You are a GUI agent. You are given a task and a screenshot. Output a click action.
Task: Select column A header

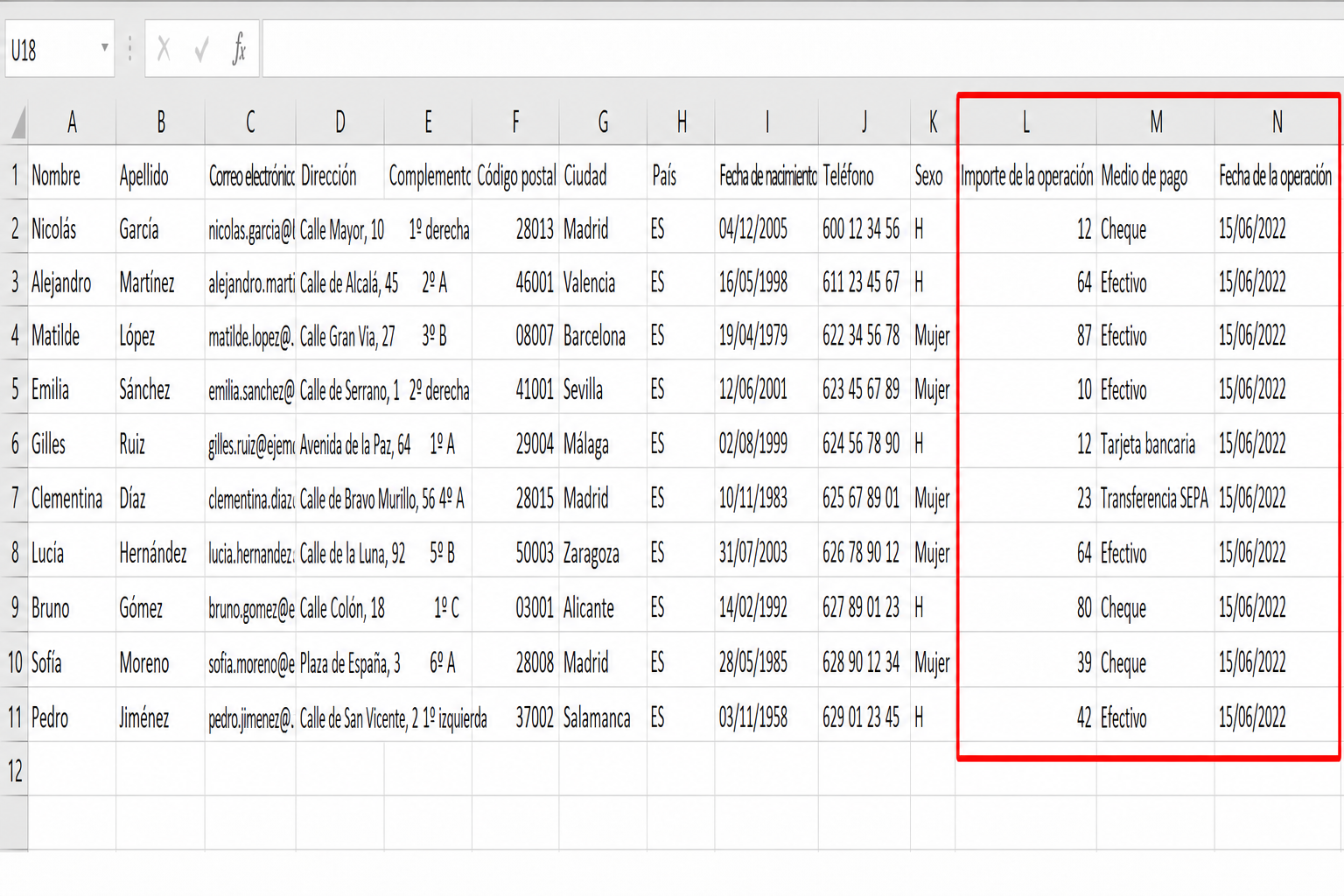(72, 122)
